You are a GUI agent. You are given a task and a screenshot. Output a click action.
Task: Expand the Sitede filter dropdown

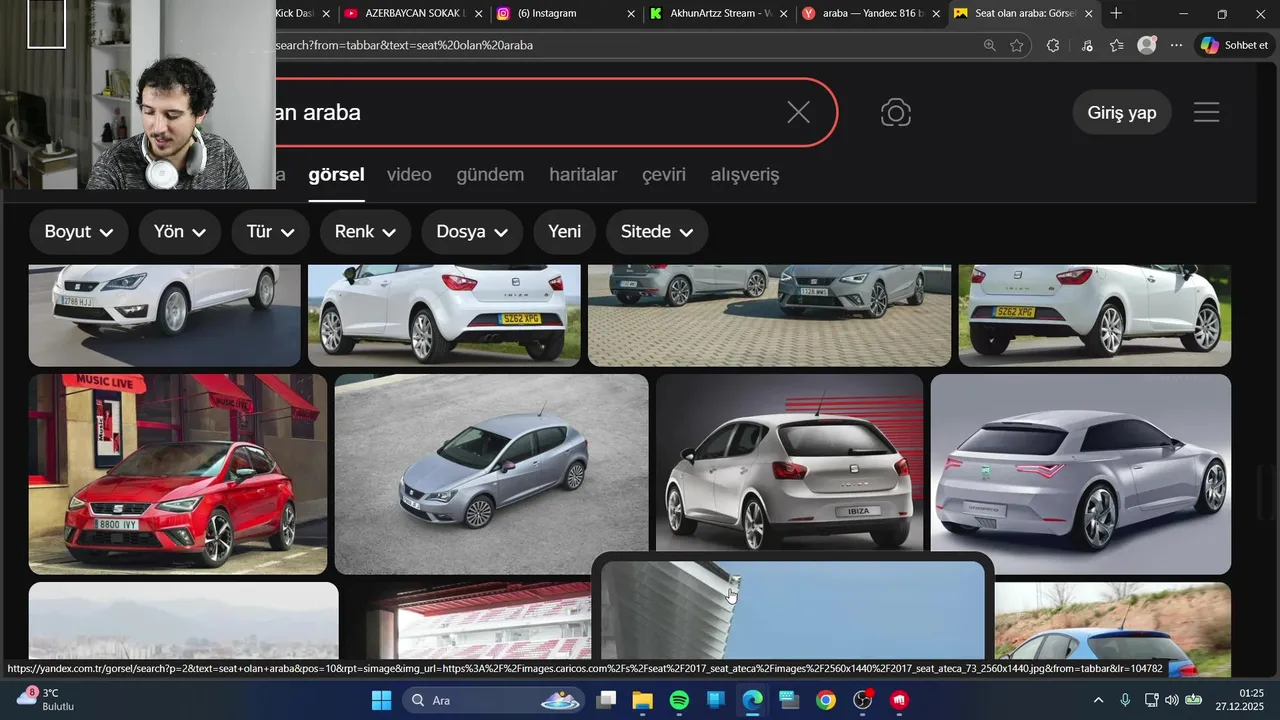coord(657,232)
